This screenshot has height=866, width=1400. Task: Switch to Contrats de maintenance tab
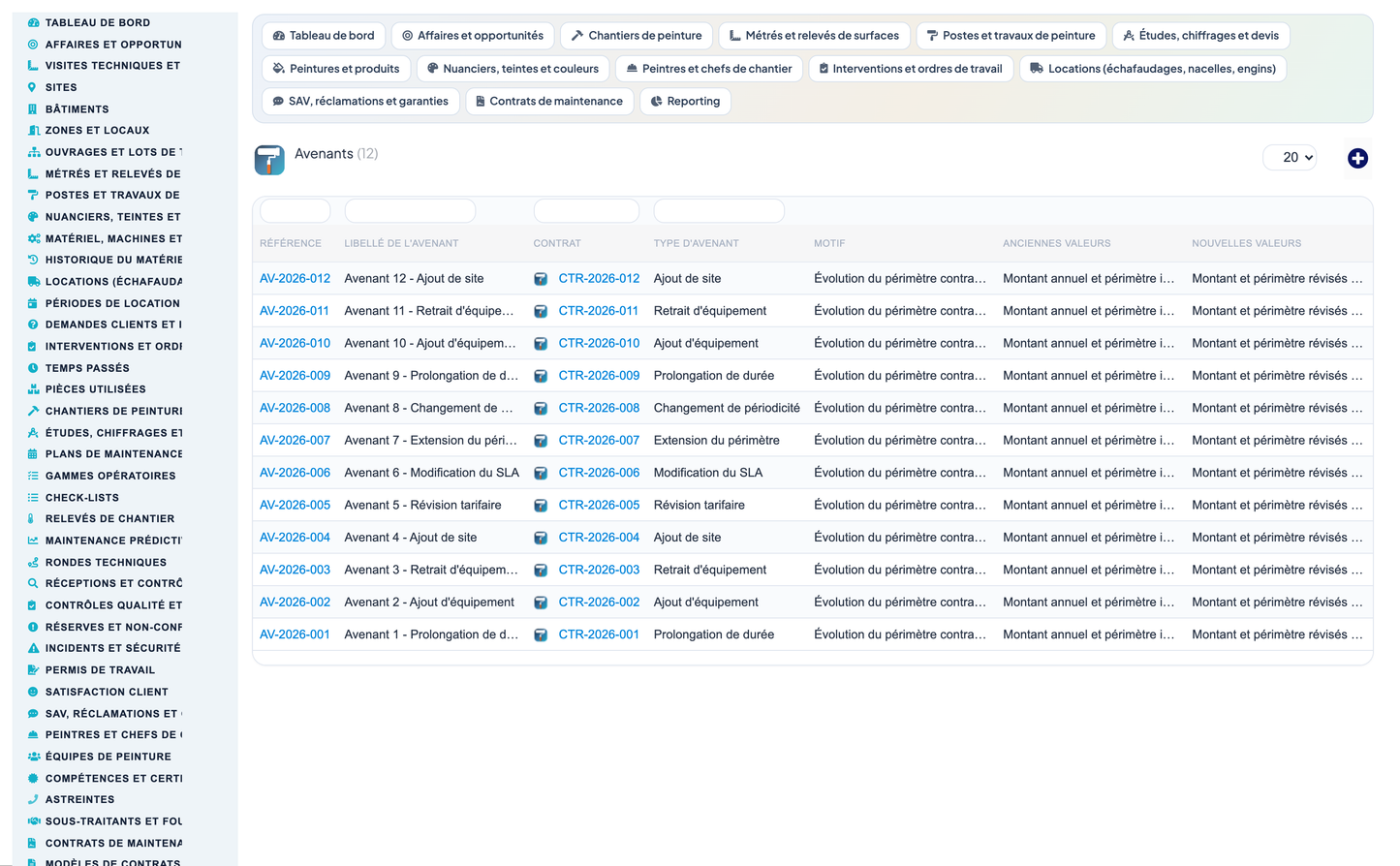click(549, 101)
